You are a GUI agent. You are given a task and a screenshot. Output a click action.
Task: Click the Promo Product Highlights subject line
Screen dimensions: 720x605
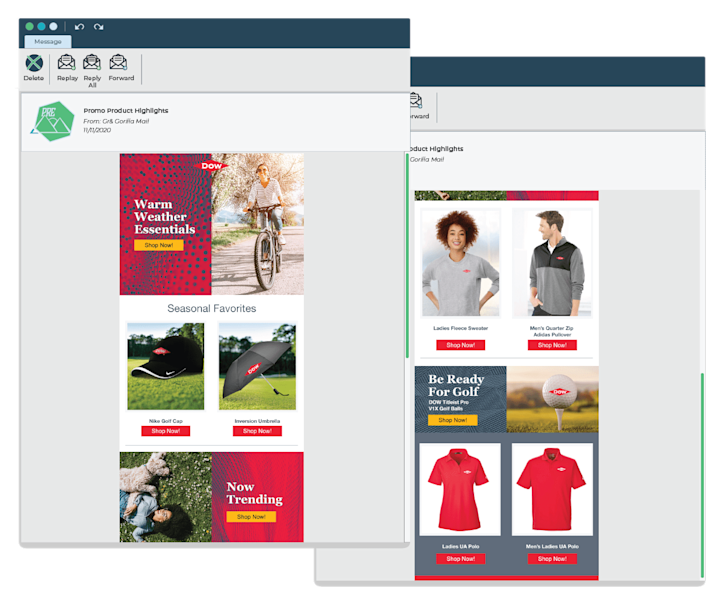click(x=125, y=111)
